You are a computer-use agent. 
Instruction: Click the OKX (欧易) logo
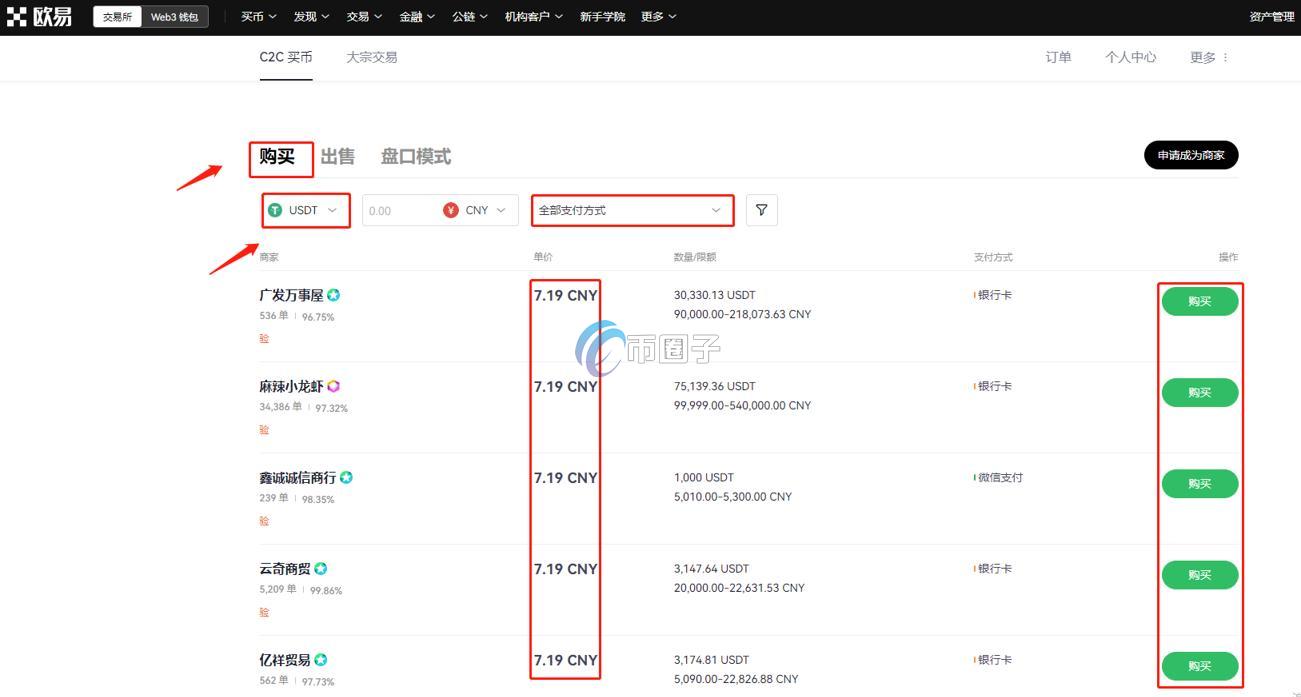click(x=39, y=16)
